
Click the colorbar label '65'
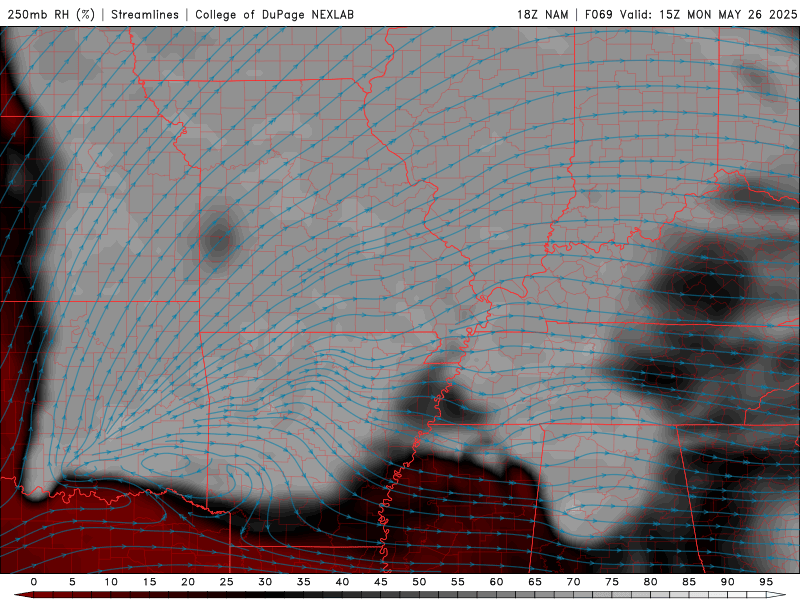point(535,582)
